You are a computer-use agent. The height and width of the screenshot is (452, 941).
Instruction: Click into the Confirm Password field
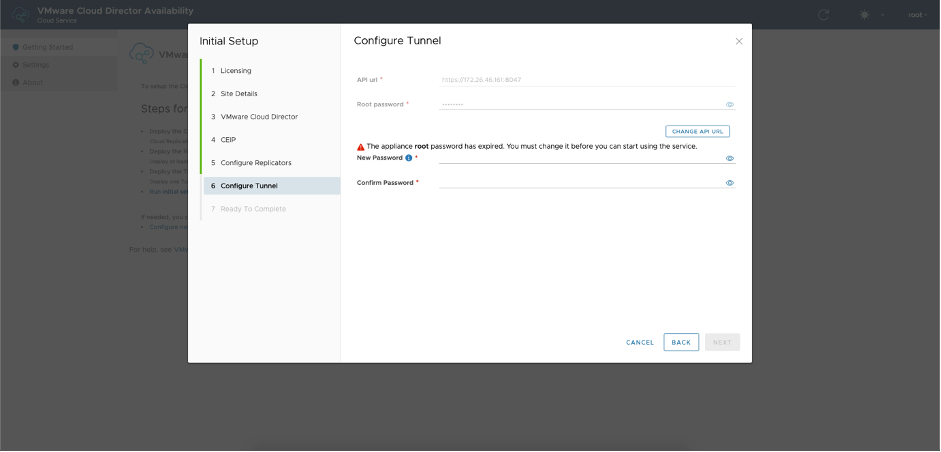coord(580,183)
